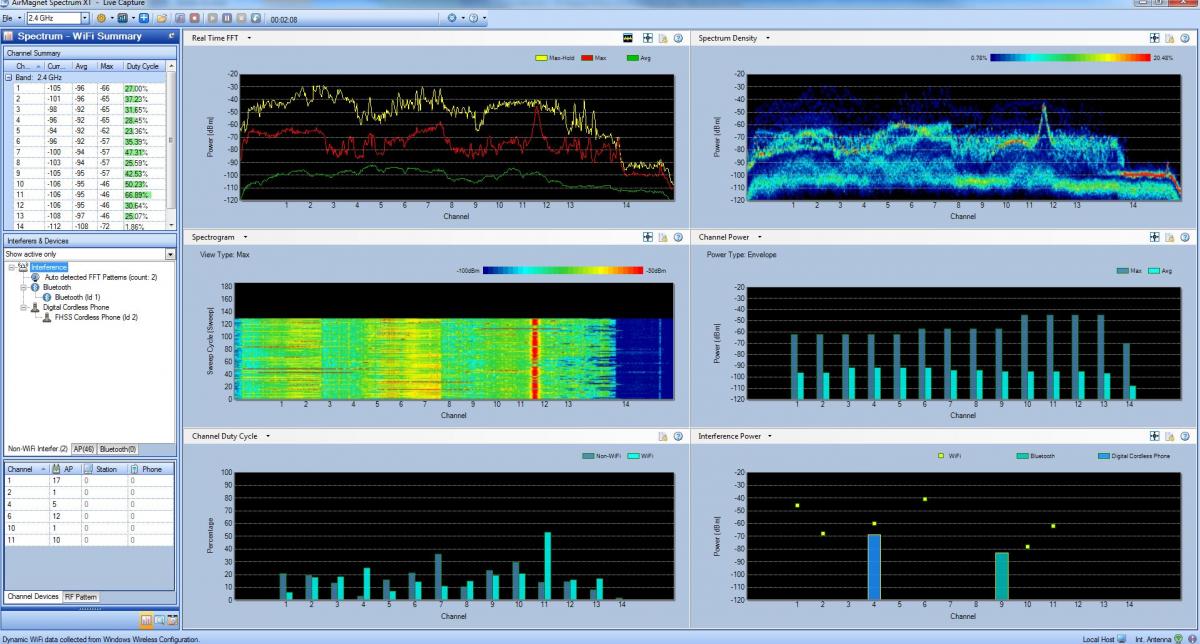The image size is (1200, 644).
Task: Switch to the AP(46) tab
Action: 83,449
